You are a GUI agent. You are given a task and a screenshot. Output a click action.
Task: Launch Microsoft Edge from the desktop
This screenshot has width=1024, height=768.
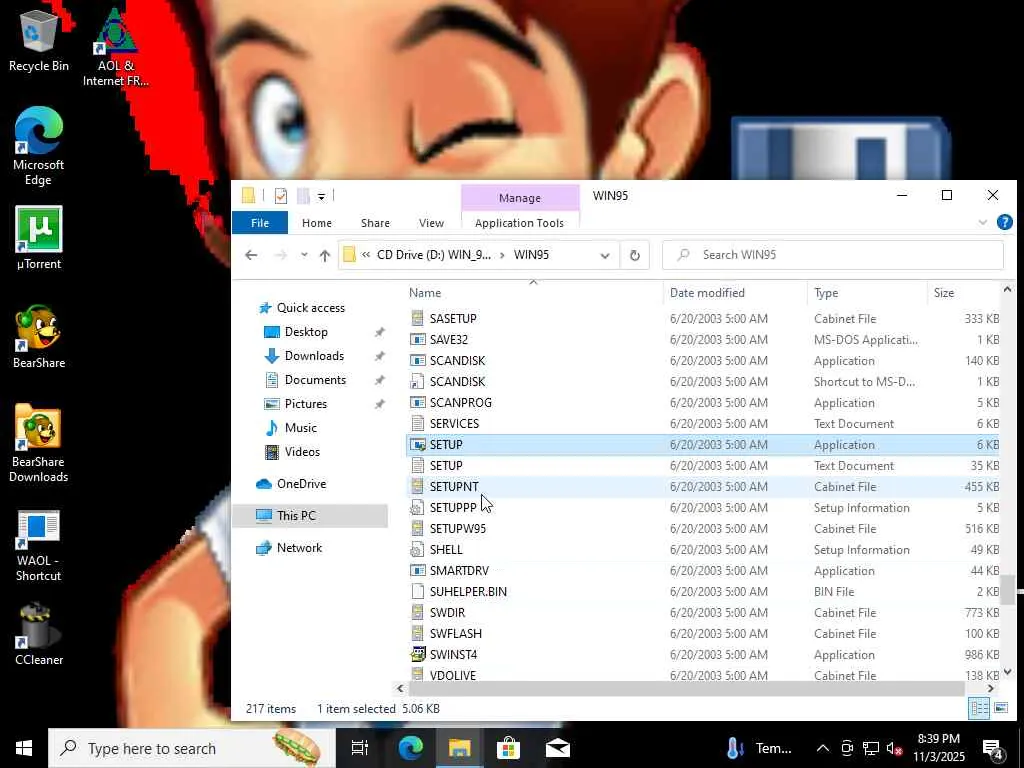tap(39, 146)
